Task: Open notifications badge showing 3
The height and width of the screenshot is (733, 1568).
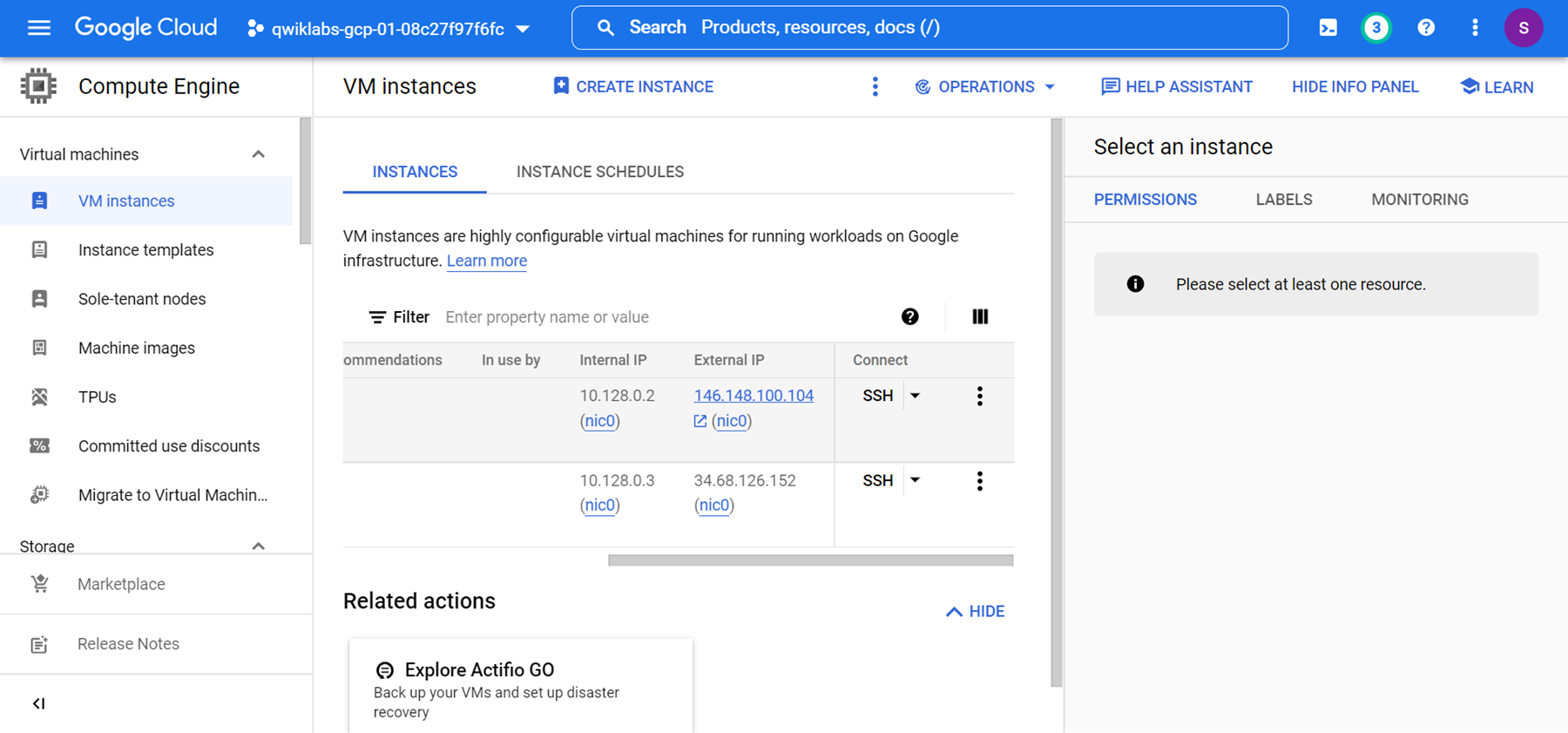Action: (x=1376, y=28)
